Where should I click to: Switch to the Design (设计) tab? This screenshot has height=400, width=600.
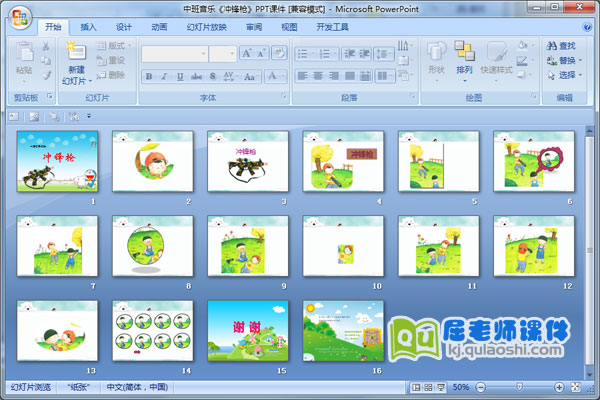(x=124, y=27)
